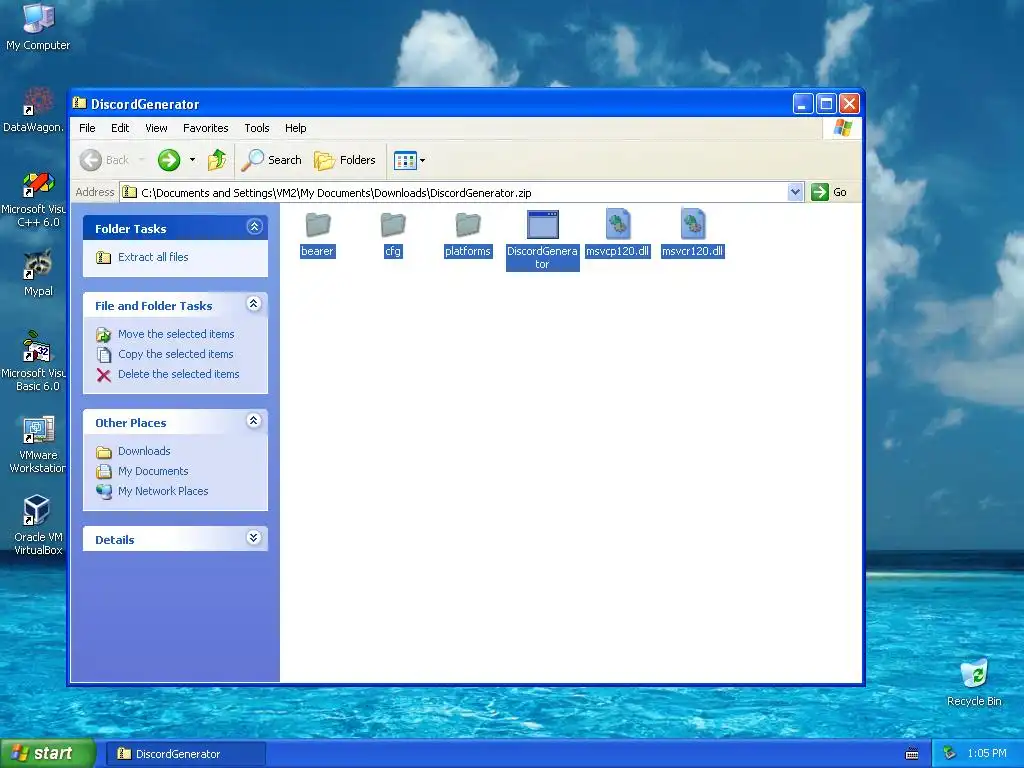Click the 1:05 PM taskbar clock
The height and width of the screenshot is (768, 1024).
pos(987,754)
